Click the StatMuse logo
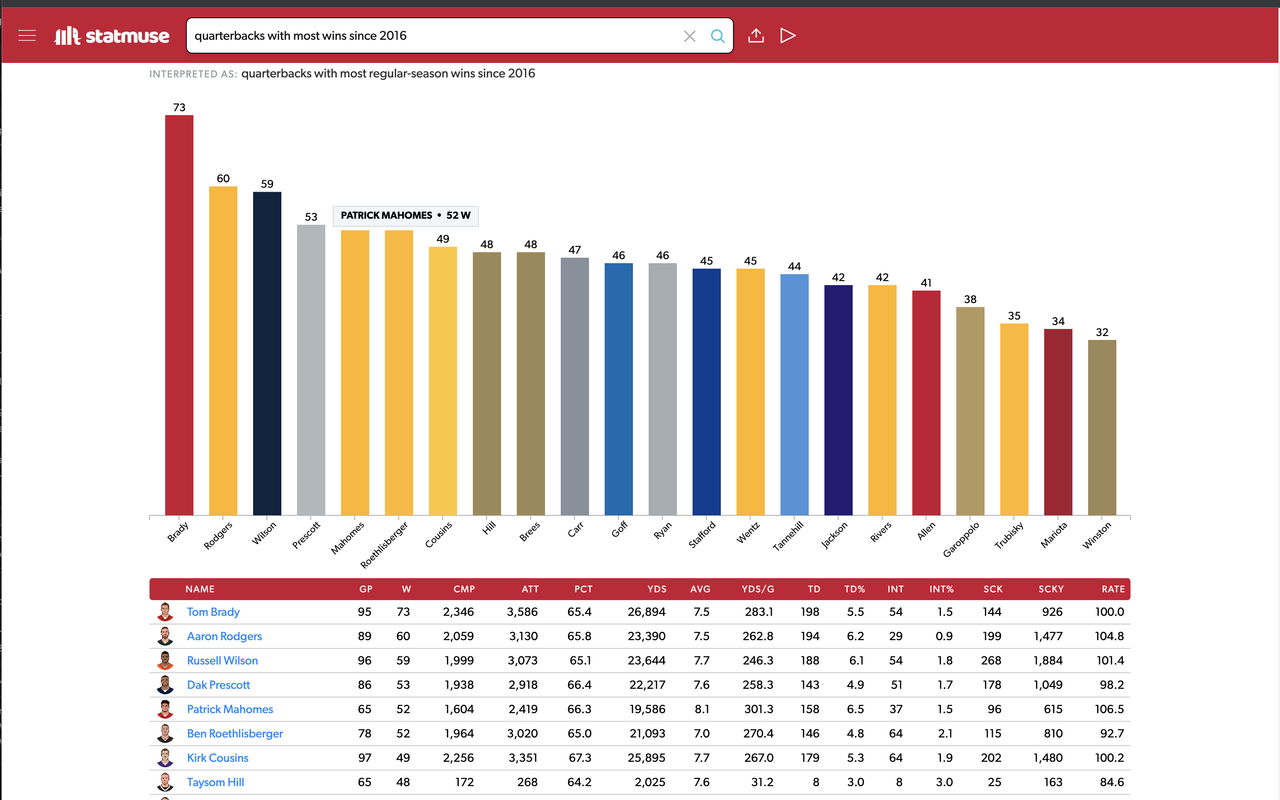1280x800 pixels. (x=112, y=36)
